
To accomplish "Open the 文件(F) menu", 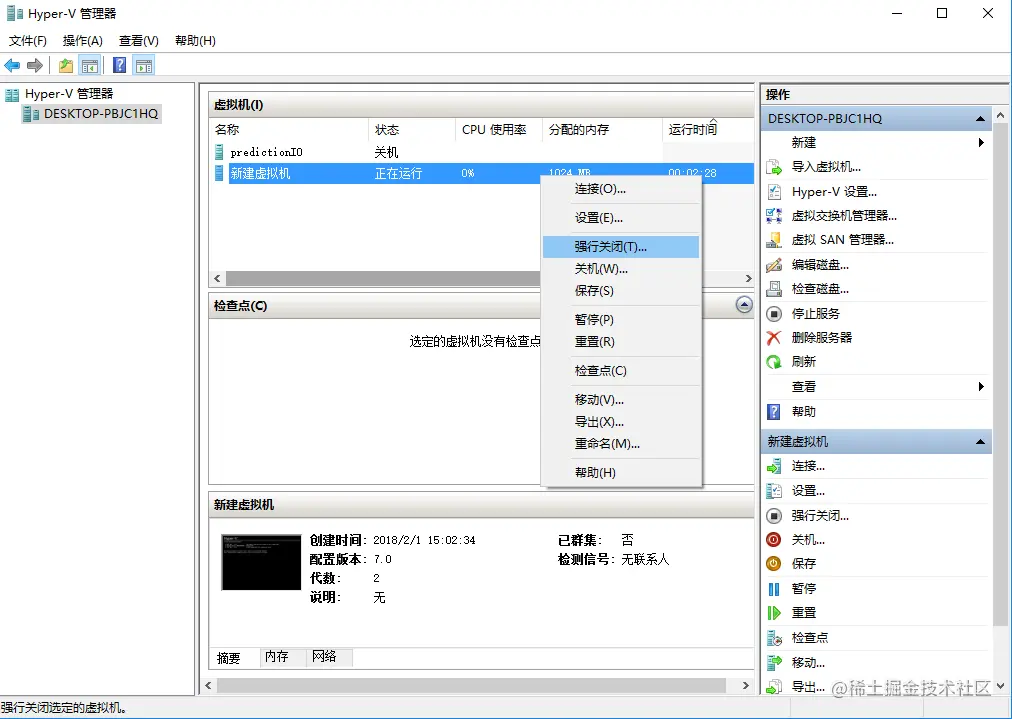I will [28, 41].
